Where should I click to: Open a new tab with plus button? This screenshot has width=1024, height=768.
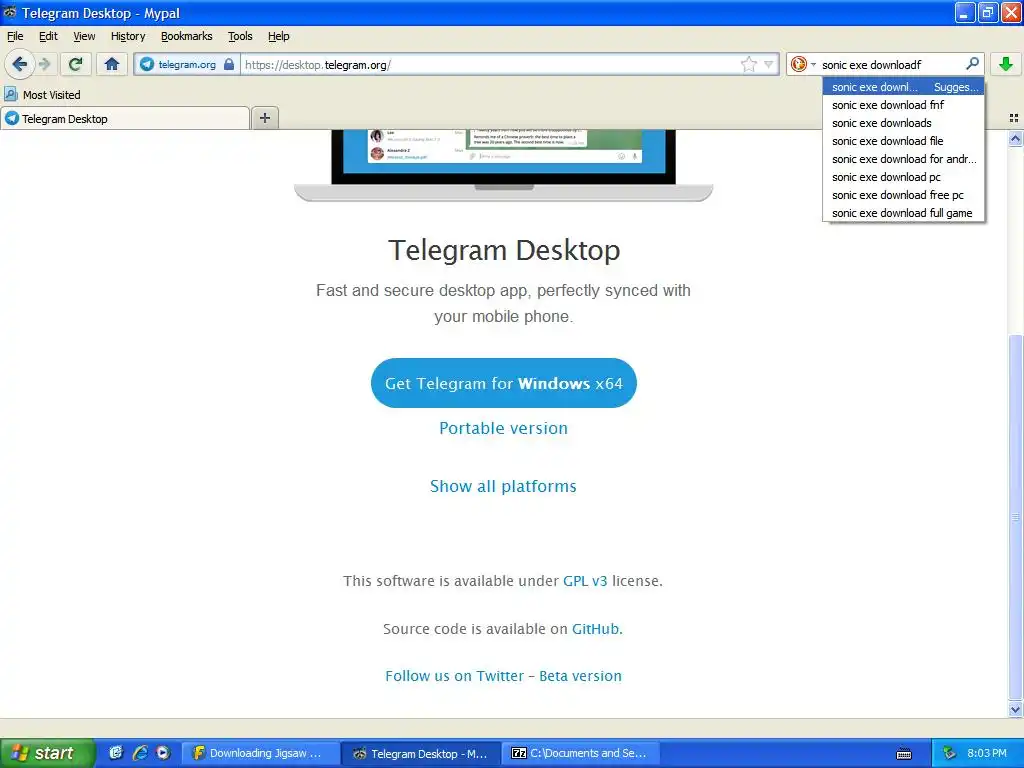[265, 118]
